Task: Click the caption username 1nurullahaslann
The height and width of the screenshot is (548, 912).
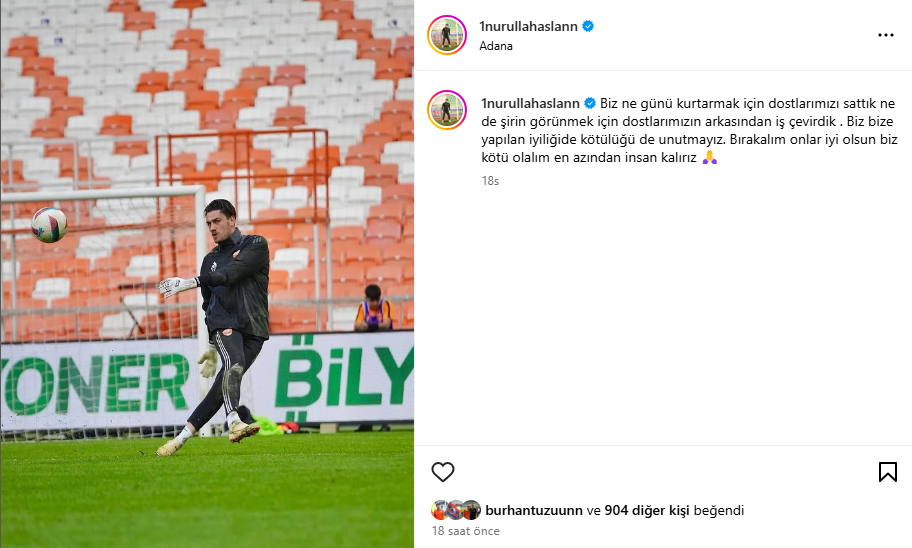Action: pyautogui.click(x=530, y=104)
